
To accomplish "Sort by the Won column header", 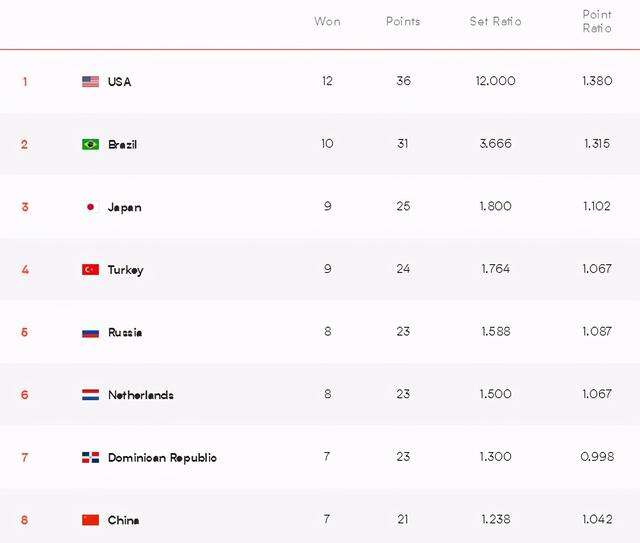I will click(327, 21).
